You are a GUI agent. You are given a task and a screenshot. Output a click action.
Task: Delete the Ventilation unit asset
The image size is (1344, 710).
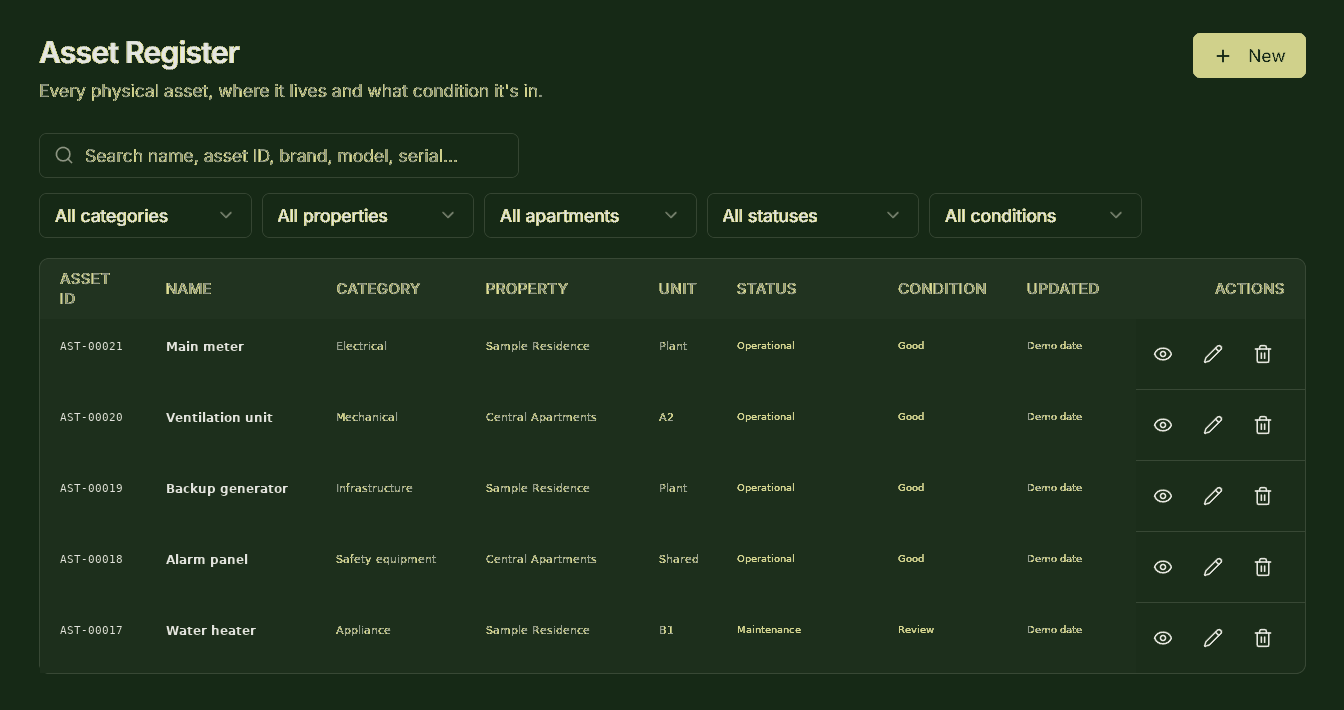click(x=1263, y=425)
